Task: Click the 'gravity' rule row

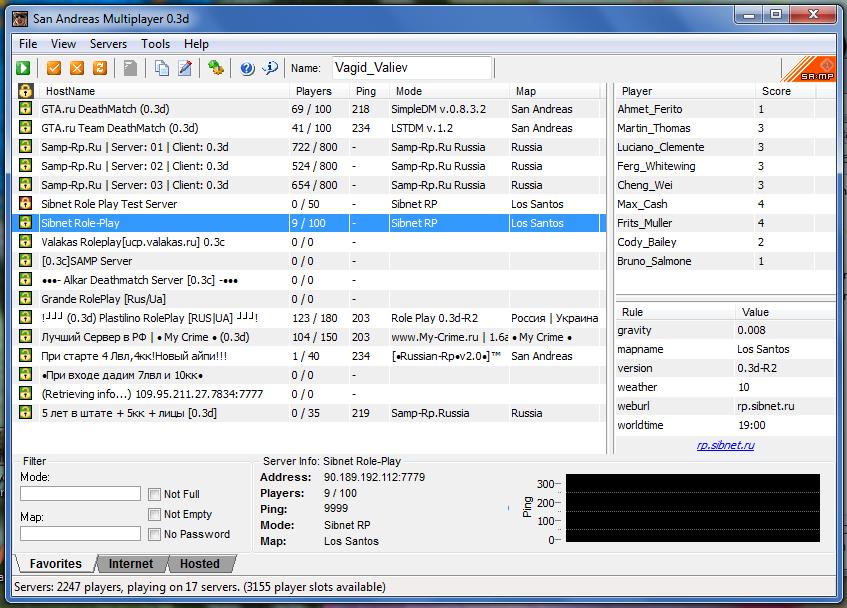Action: coord(725,330)
